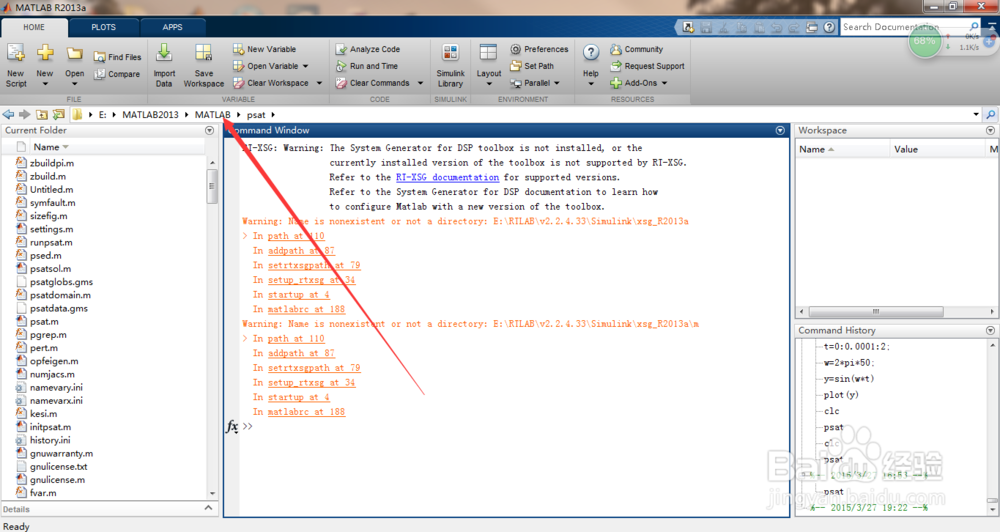Click the quick access help icon
This screenshot has width=1000, height=532.
tap(828, 27)
